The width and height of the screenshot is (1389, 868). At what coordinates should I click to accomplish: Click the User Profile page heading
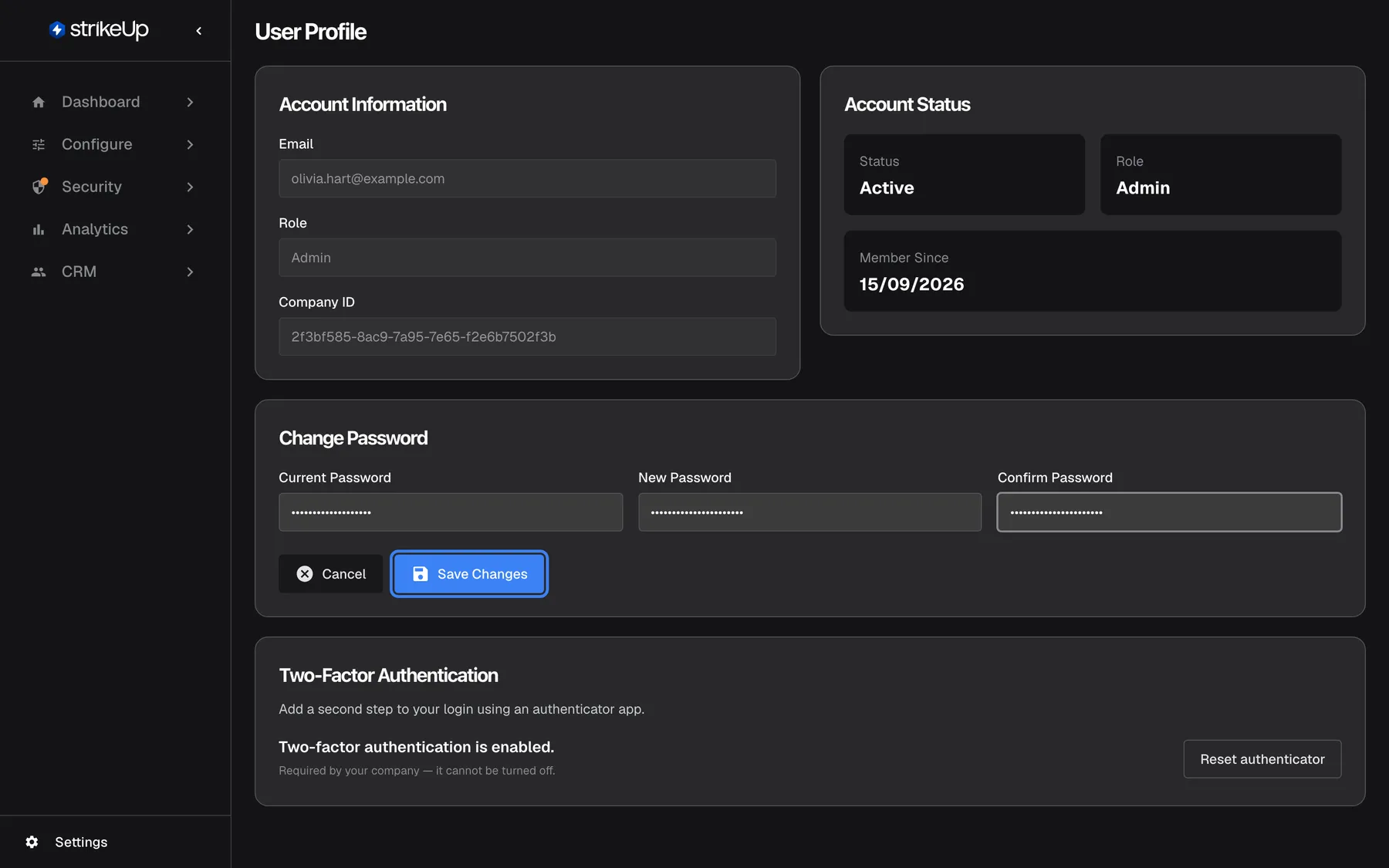[x=310, y=32]
